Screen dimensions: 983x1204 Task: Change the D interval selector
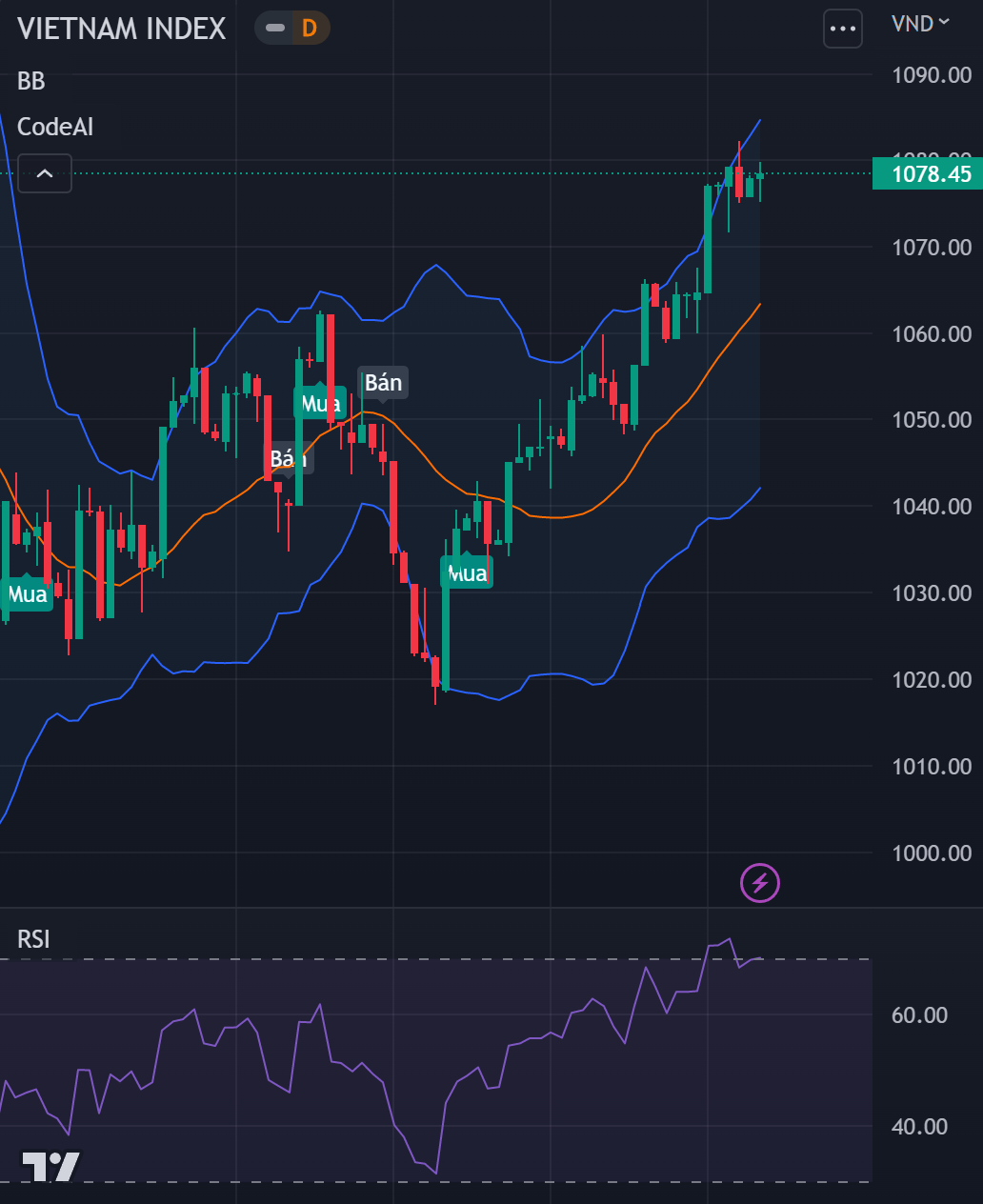310,29
